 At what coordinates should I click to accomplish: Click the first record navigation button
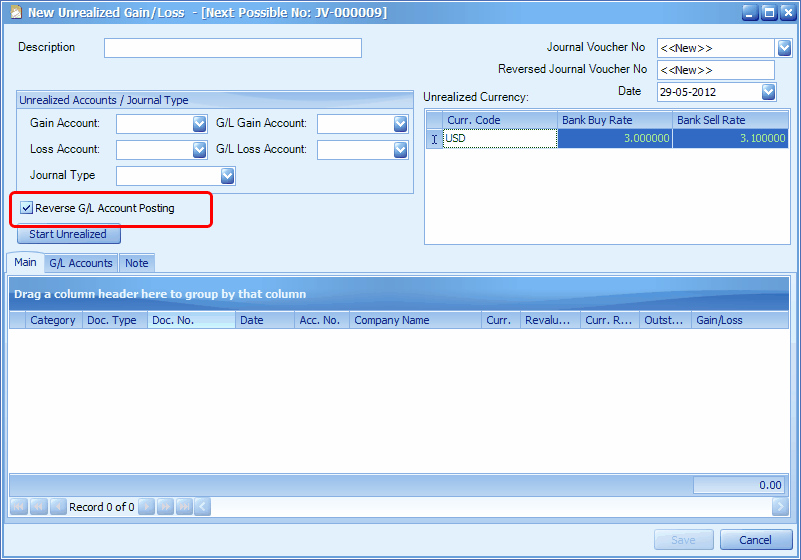click(18, 507)
